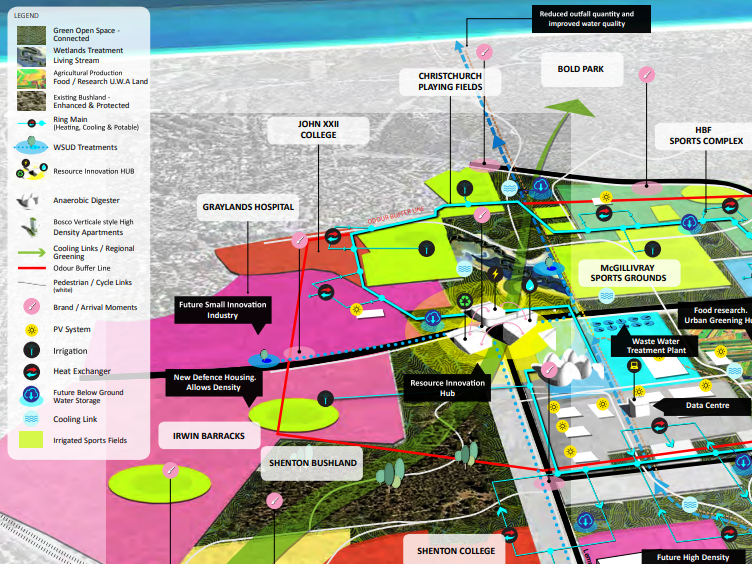Select the Wetlands Treatment legend swatch

pyautogui.click(x=32, y=57)
